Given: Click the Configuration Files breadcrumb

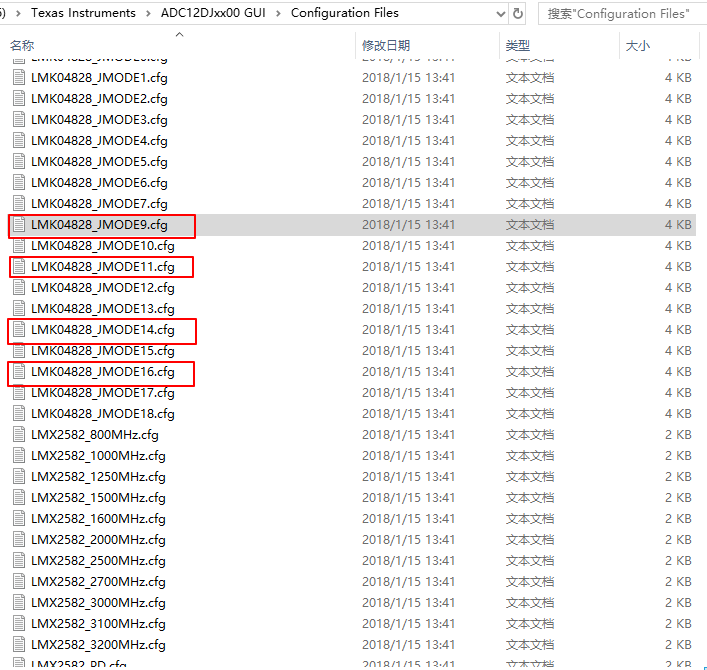Looking at the screenshot, I should (x=345, y=13).
